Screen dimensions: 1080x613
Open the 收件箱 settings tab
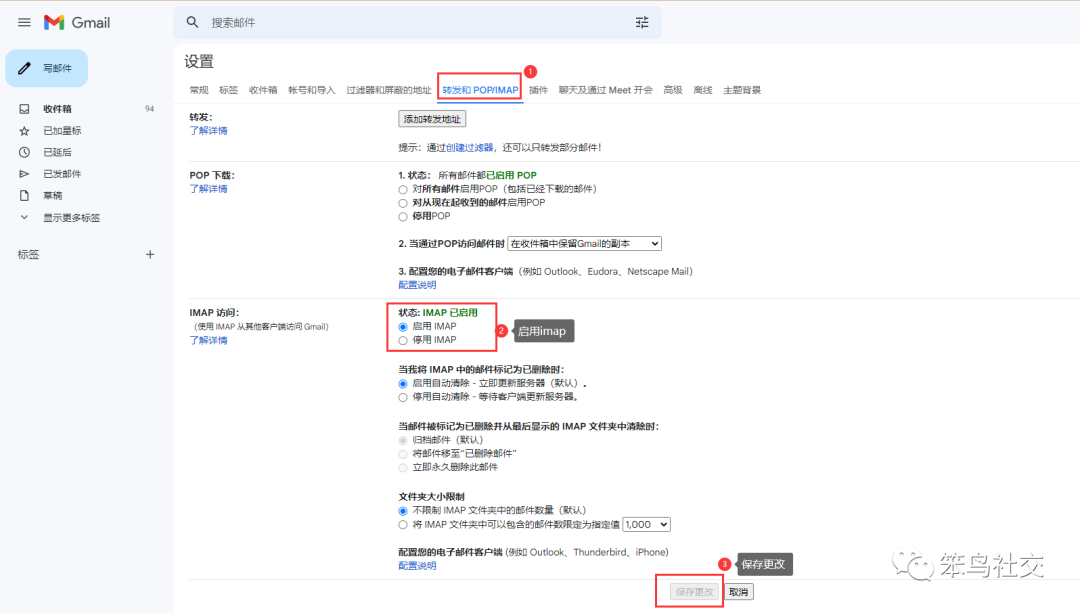pyautogui.click(x=263, y=90)
